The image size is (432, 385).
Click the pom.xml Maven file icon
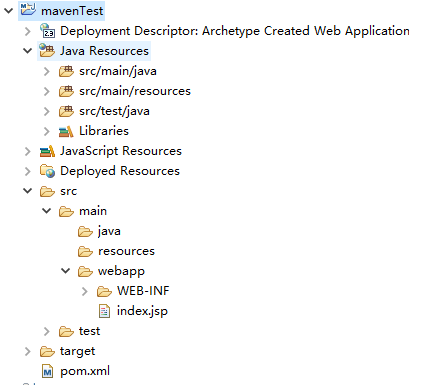click(47, 371)
